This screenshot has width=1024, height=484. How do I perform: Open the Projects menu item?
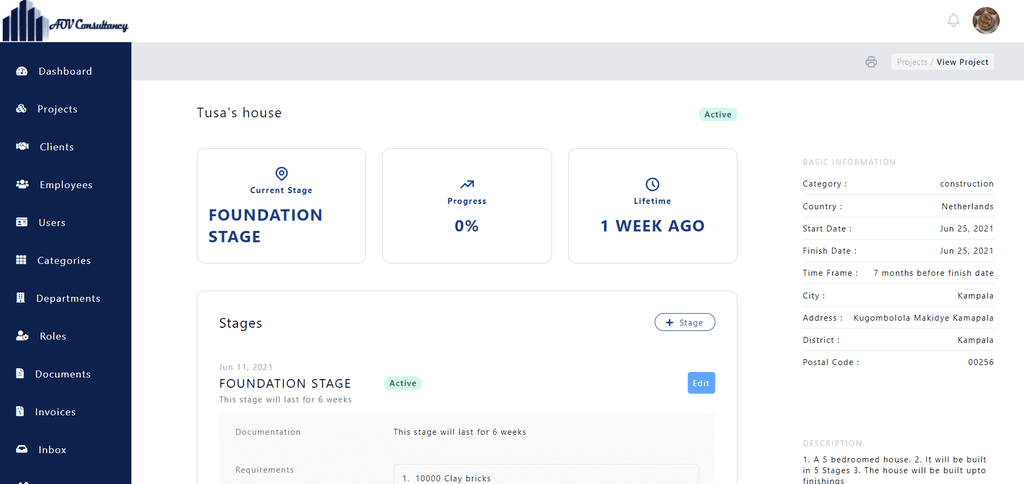pyautogui.click(x=57, y=109)
